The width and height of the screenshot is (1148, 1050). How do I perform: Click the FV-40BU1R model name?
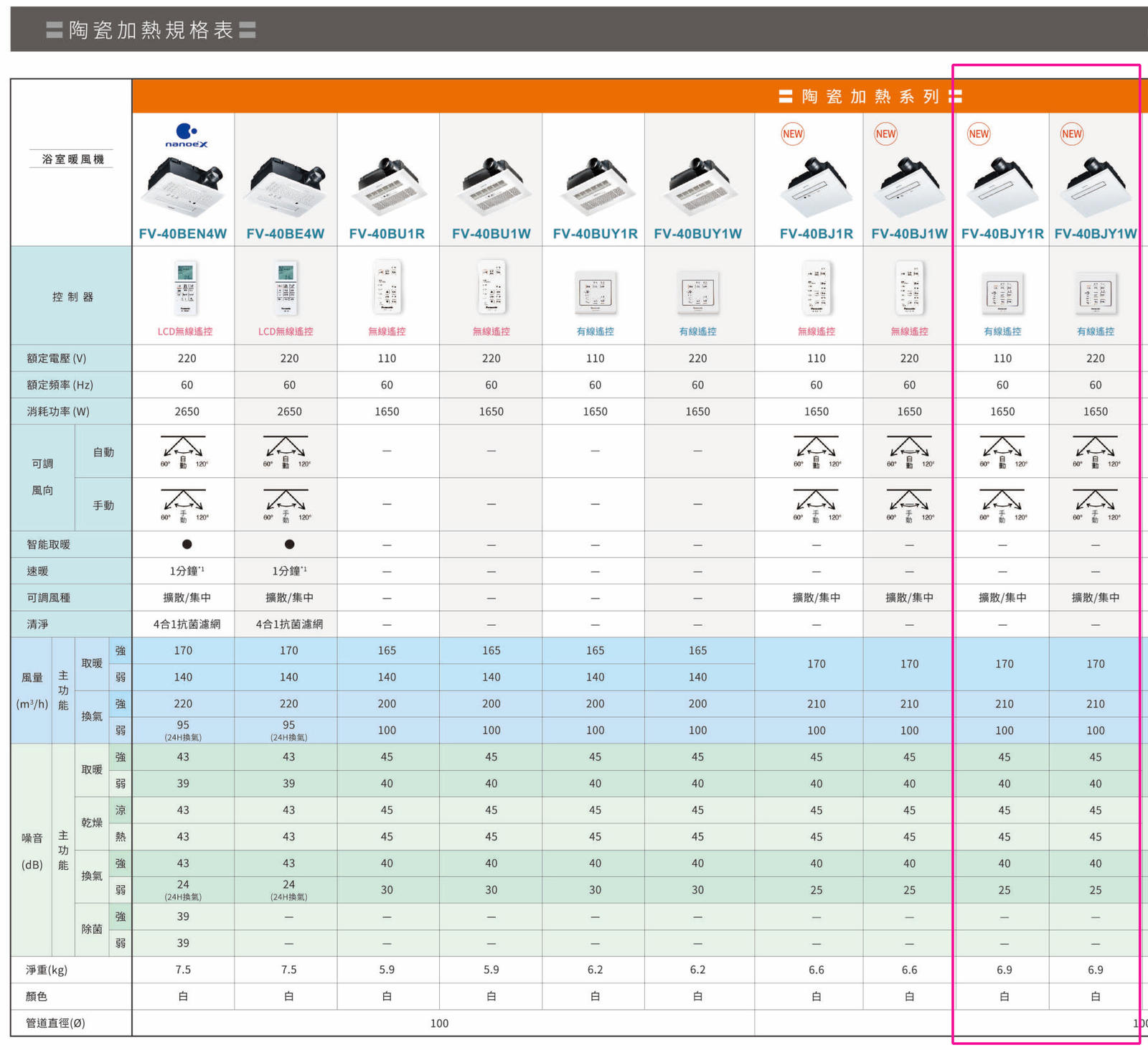pyautogui.click(x=387, y=234)
